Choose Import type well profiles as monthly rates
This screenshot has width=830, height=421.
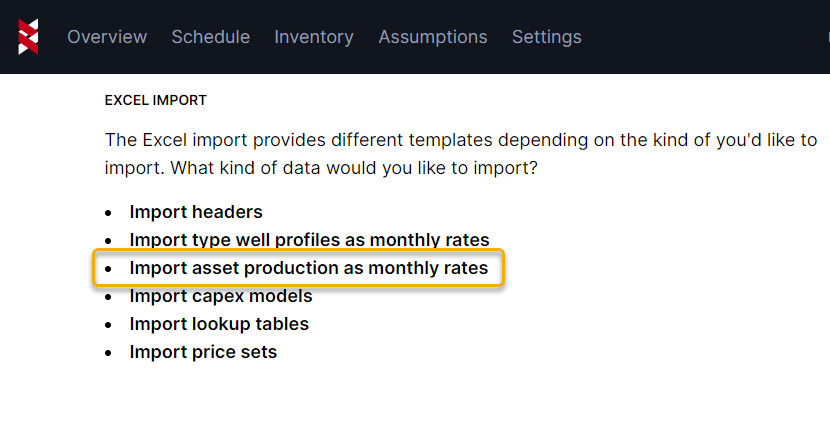309,240
